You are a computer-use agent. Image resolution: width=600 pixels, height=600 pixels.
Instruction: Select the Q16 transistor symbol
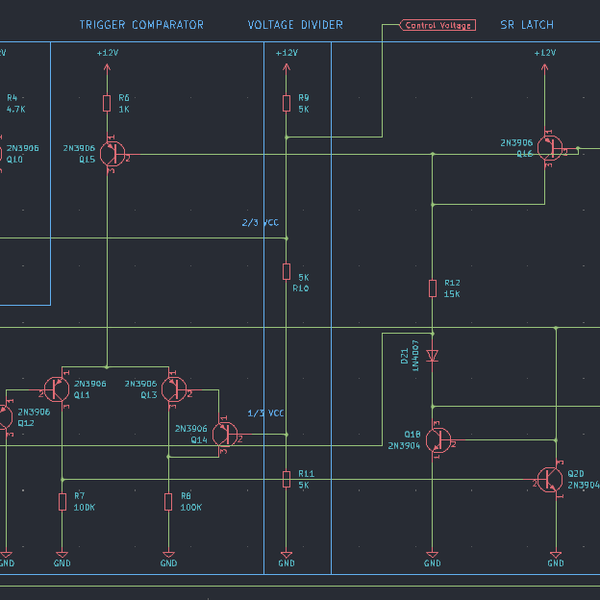(550, 148)
